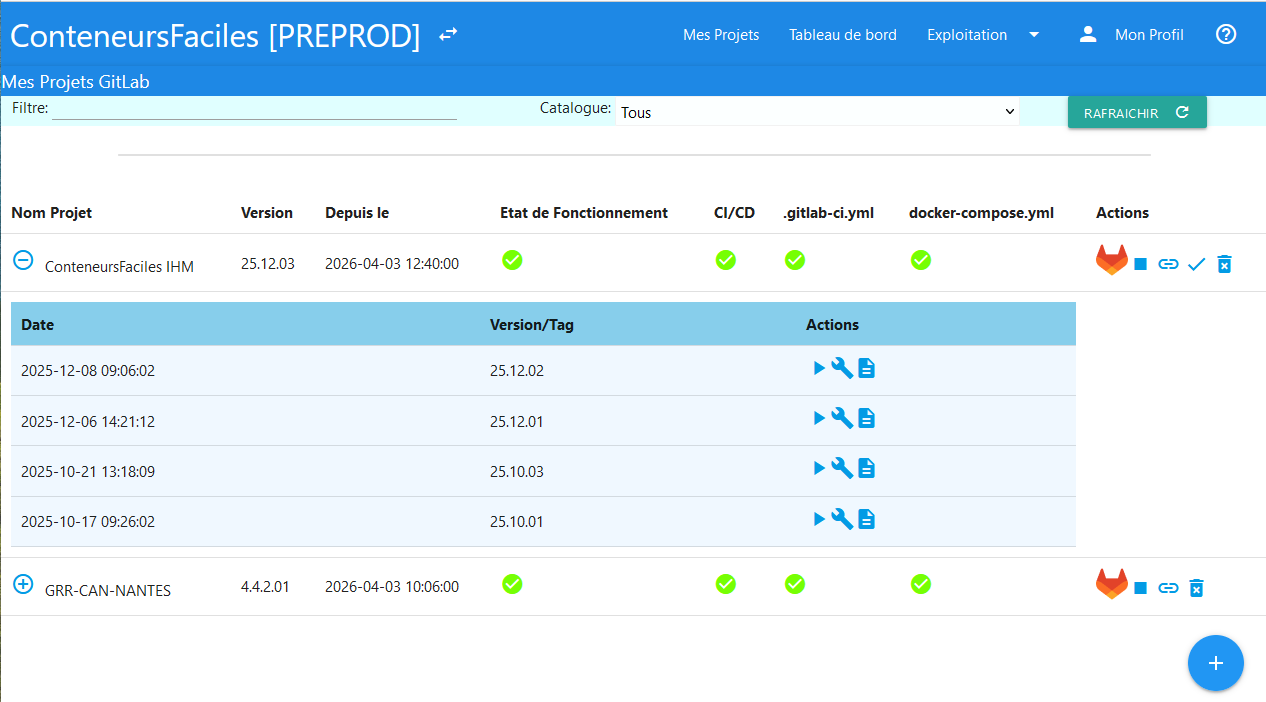This screenshot has width=1266, height=702.
Task: Open the Exploitation menu
Action: click(x=967, y=35)
